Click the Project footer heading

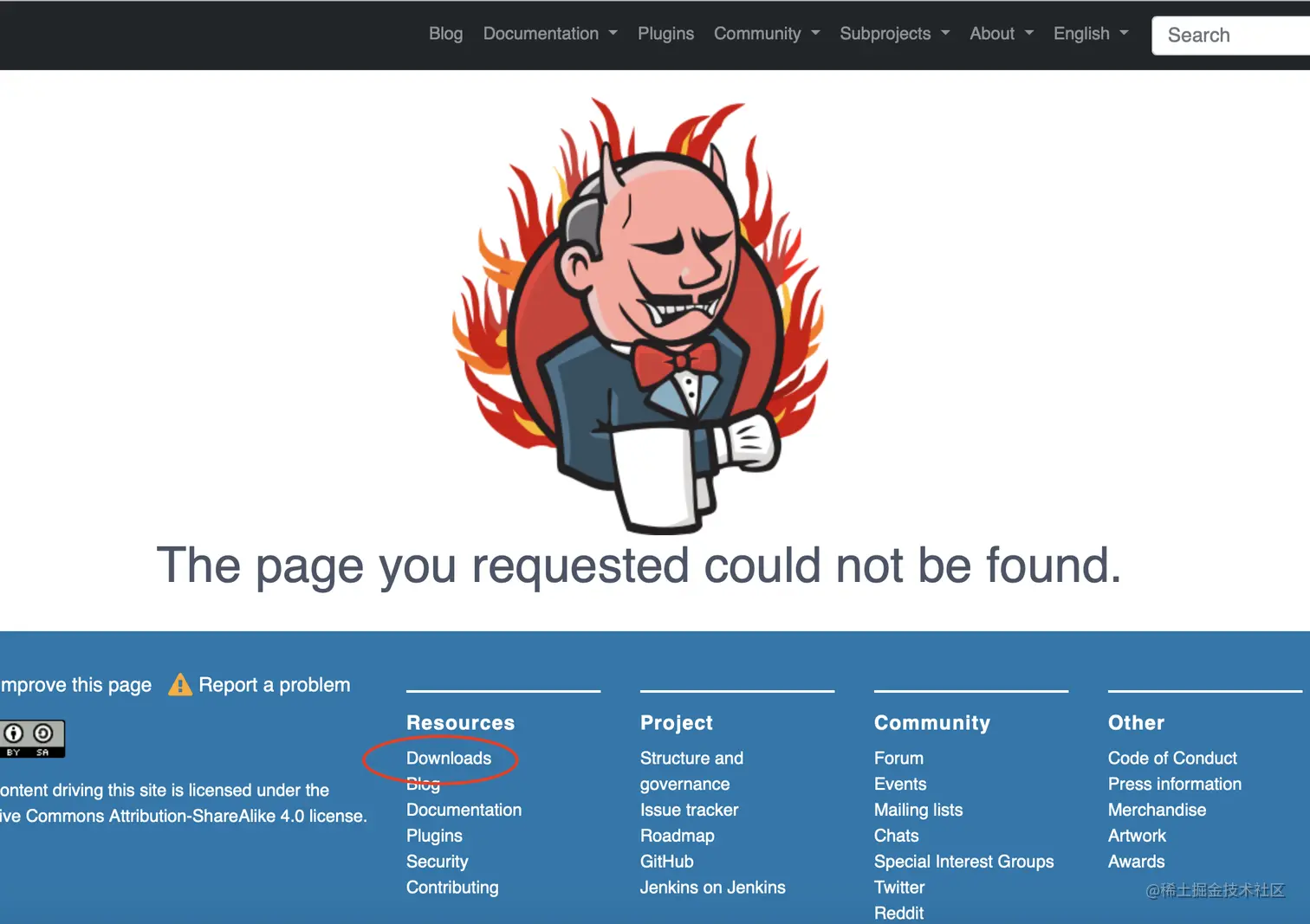pos(676,722)
